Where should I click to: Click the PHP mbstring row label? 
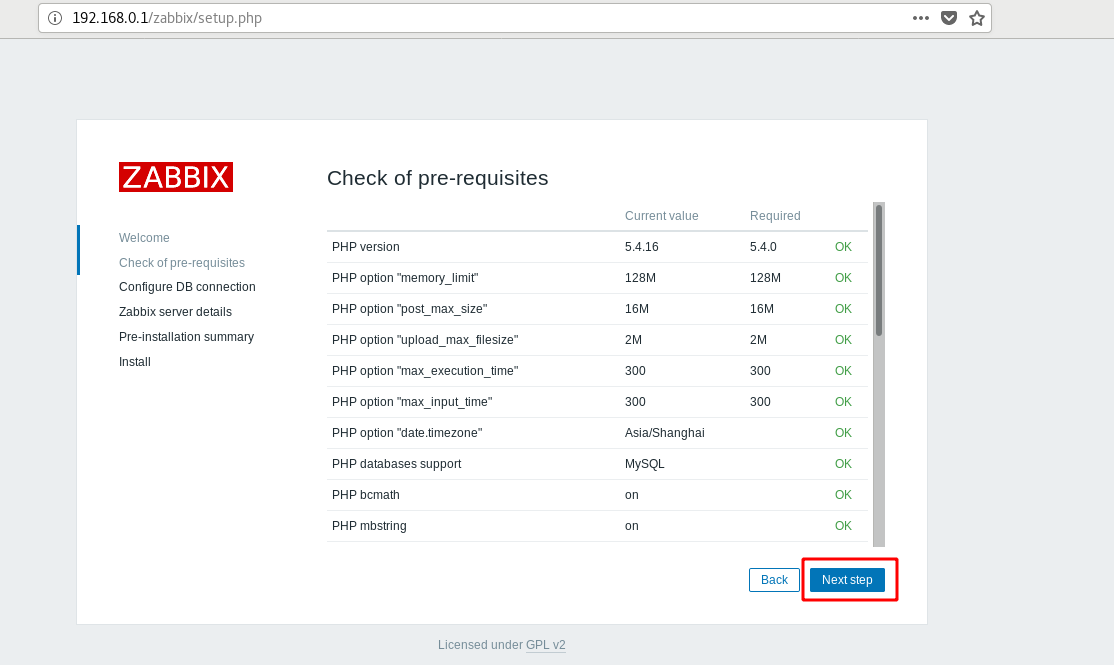369,526
